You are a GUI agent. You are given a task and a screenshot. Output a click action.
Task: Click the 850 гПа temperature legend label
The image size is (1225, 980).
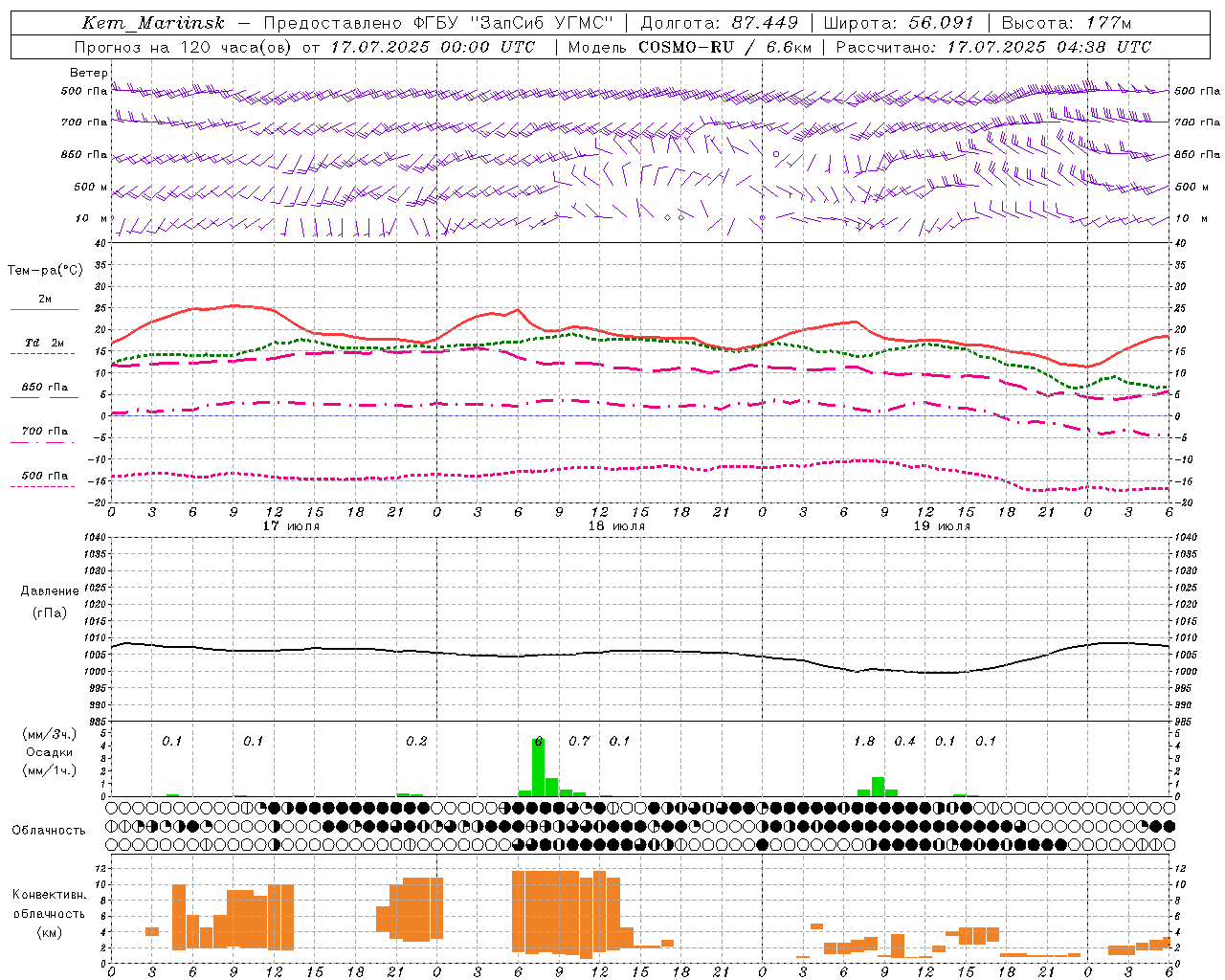[x=45, y=388]
